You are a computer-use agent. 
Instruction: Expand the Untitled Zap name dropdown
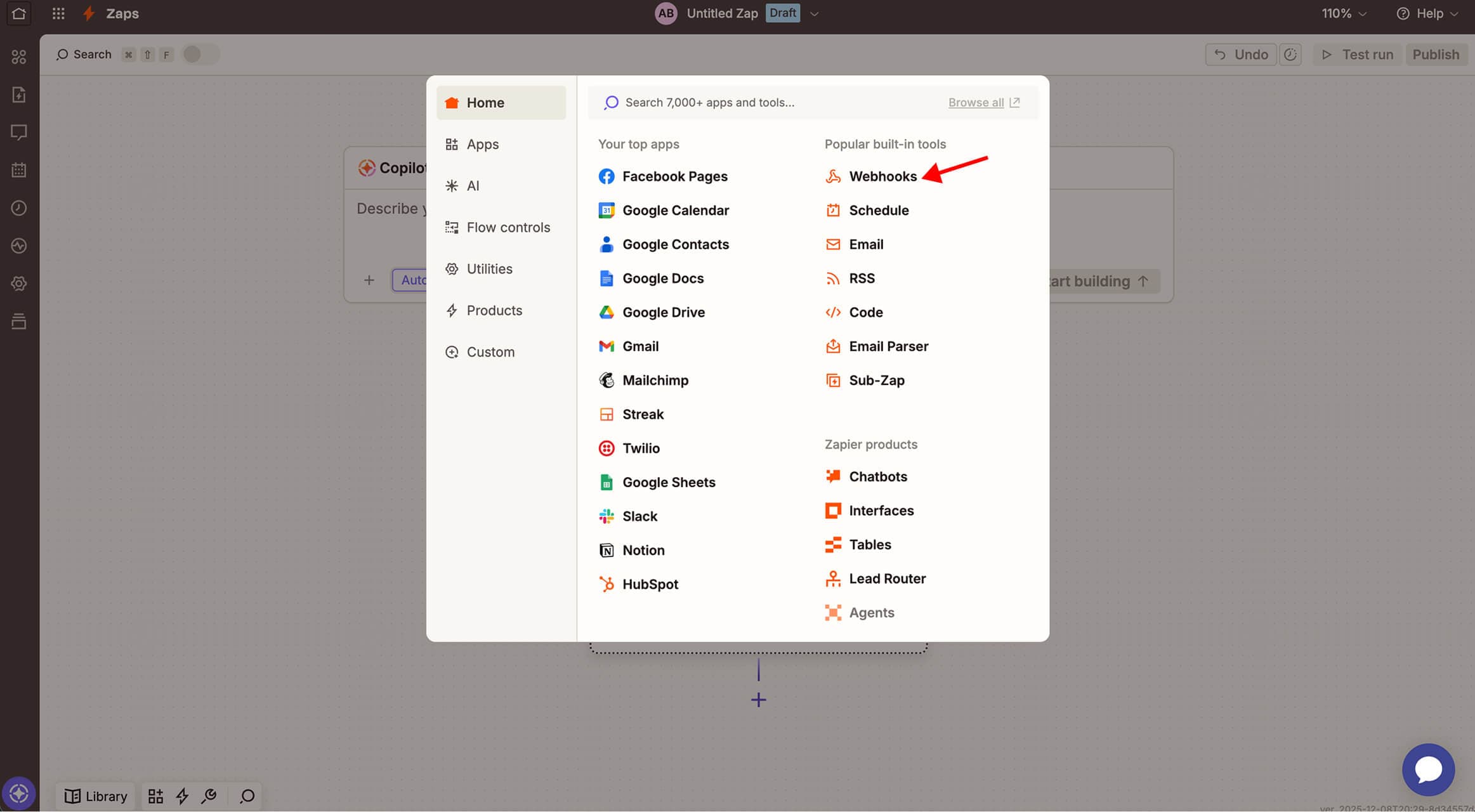click(x=815, y=14)
